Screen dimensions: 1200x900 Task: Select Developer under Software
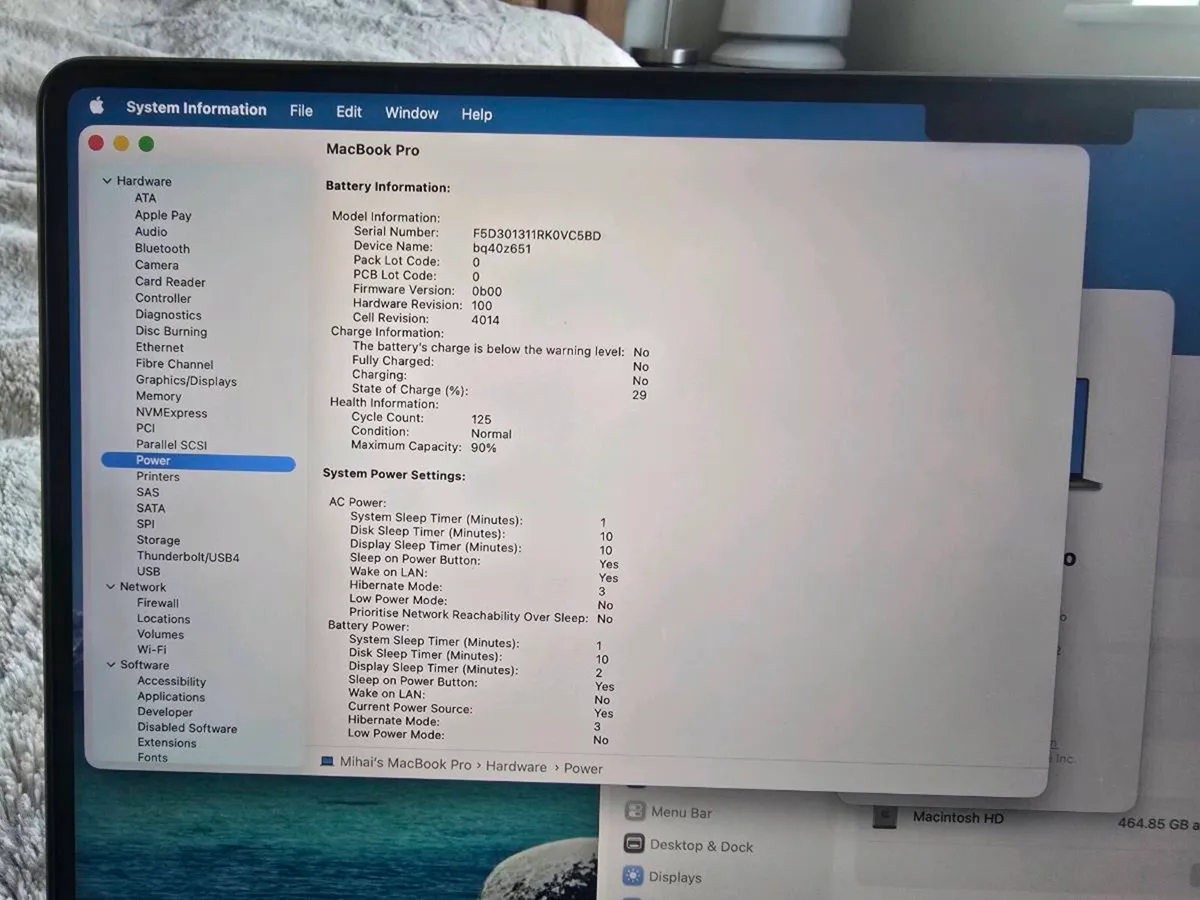click(165, 712)
